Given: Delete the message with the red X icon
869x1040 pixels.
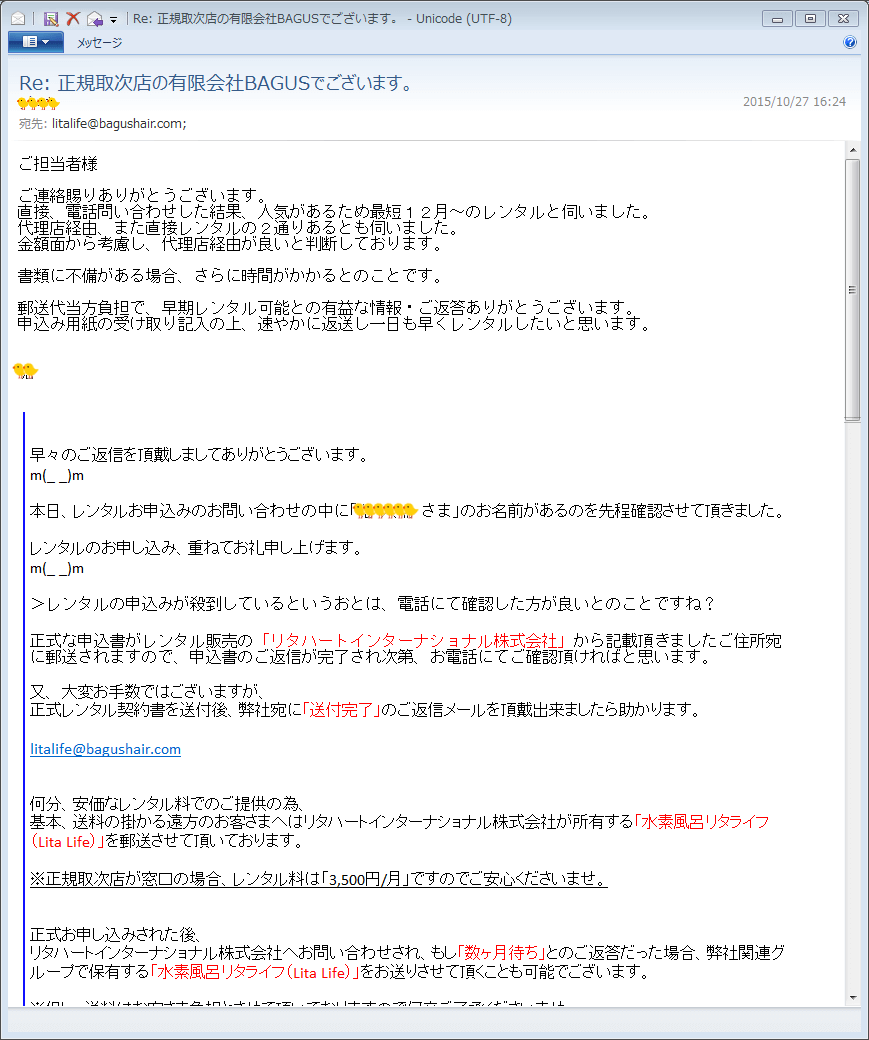Looking at the screenshot, I should coord(73,19).
